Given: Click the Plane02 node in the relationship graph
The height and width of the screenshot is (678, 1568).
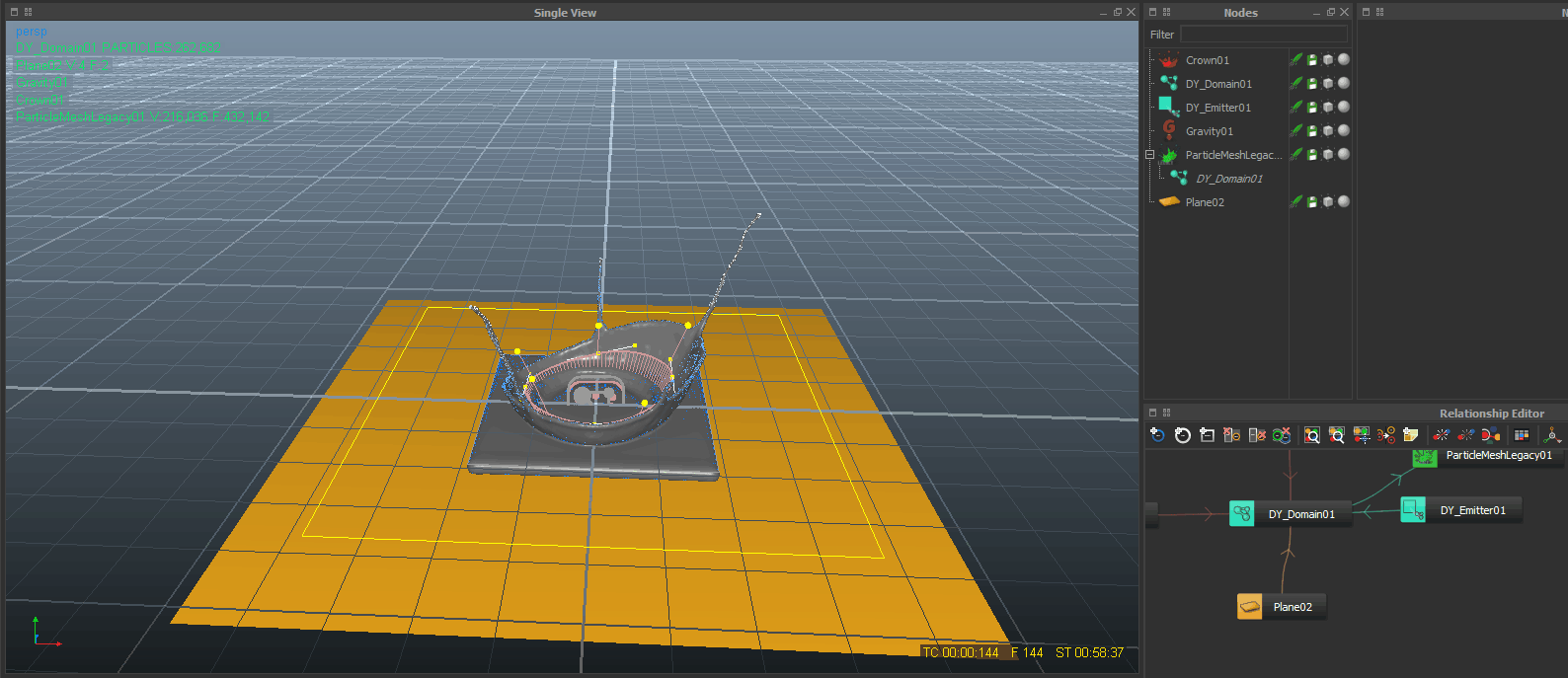Looking at the screenshot, I should 1281,607.
